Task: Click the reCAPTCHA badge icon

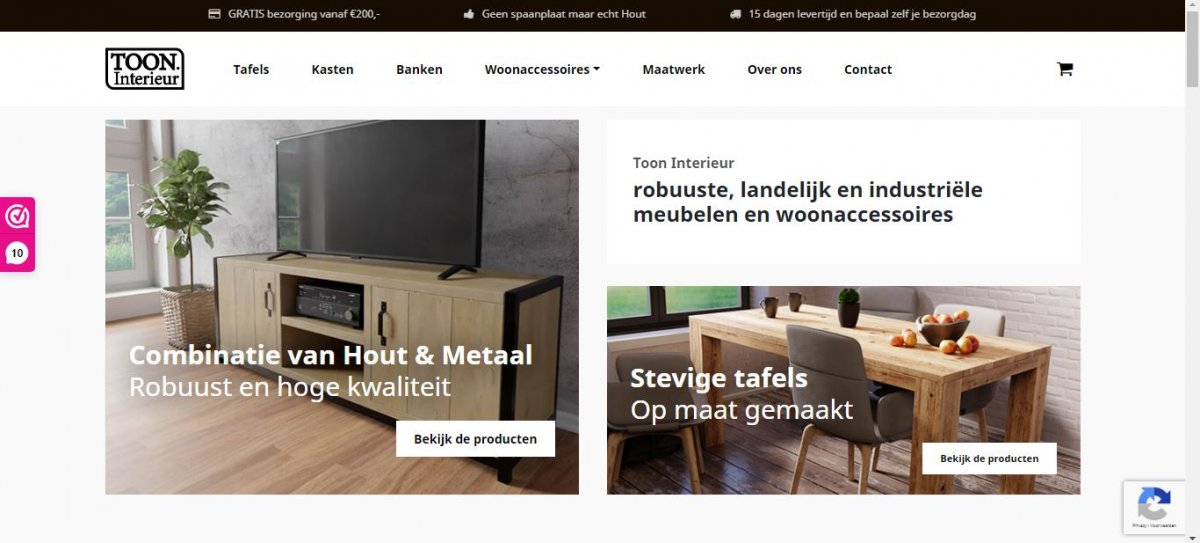Action: tap(1154, 504)
